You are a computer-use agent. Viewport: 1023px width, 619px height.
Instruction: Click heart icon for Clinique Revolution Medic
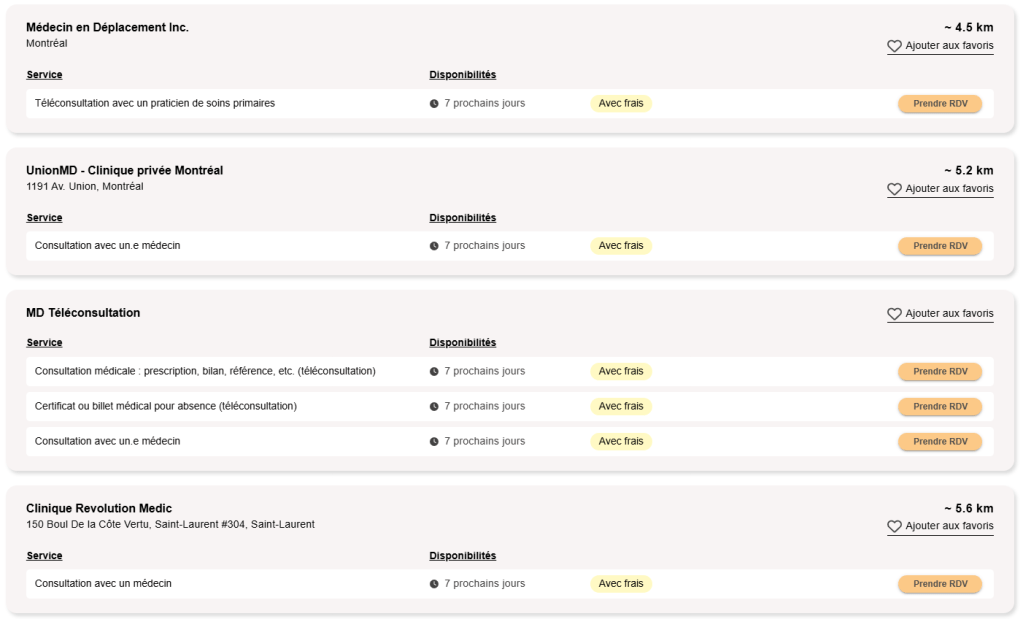[894, 527]
